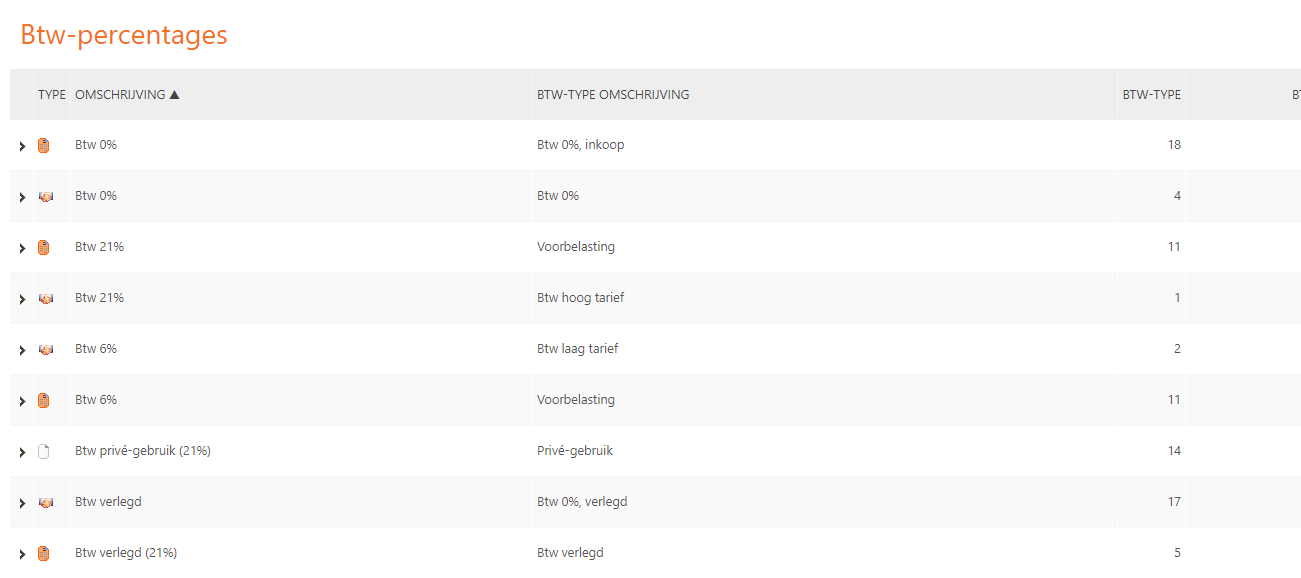This screenshot has width=1301, height=578.
Task: Expand the Btw laag tarief row
Action: (22, 351)
